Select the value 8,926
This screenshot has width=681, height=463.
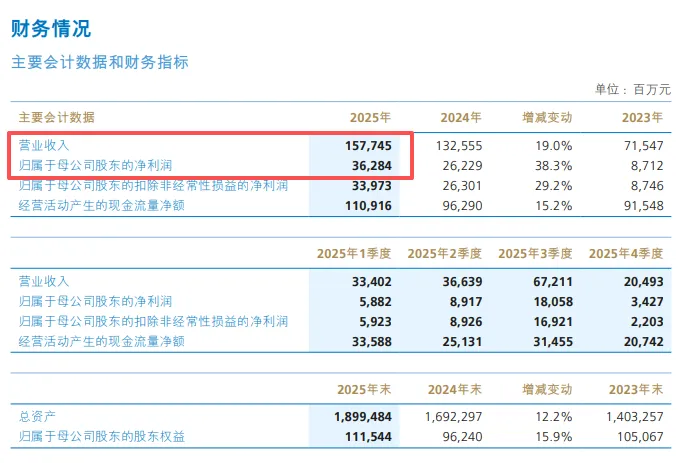[x=466, y=321]
